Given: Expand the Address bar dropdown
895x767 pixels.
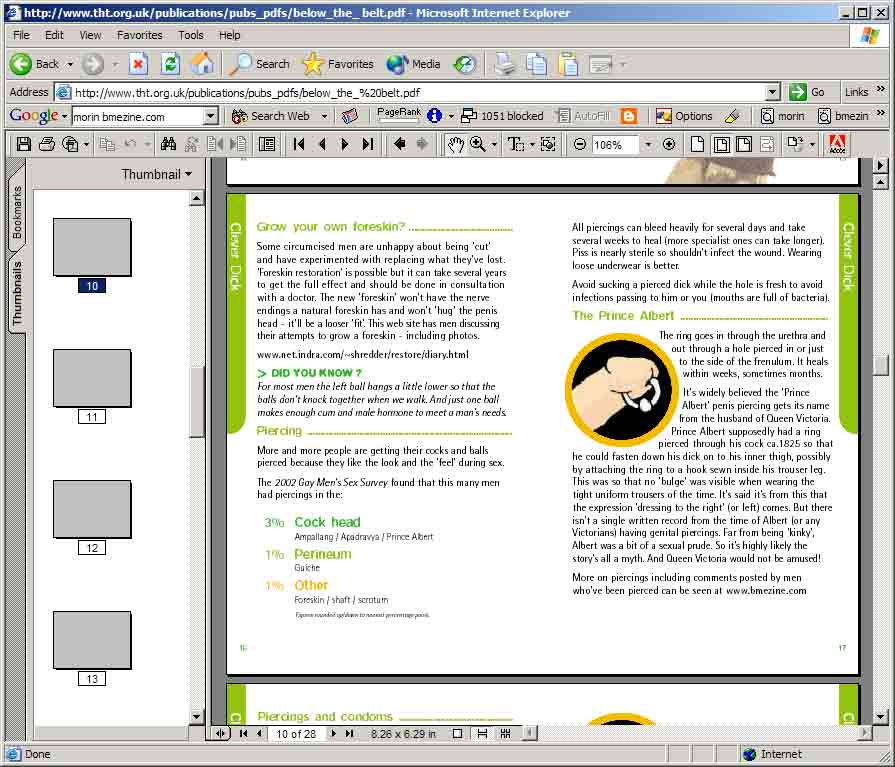Looking at the screenshot, I should click(772, 92).
